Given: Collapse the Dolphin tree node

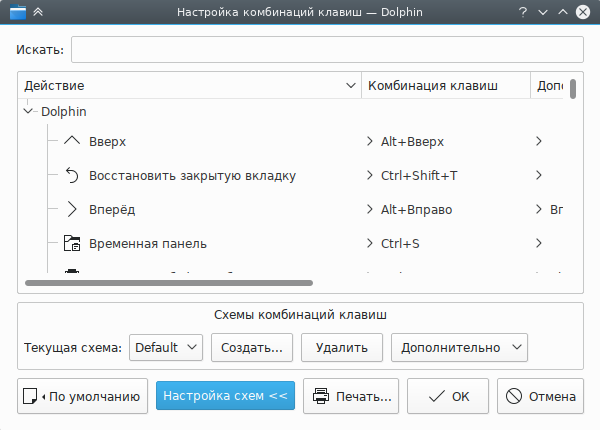Looking at the screenshot, I should point(28,112).
